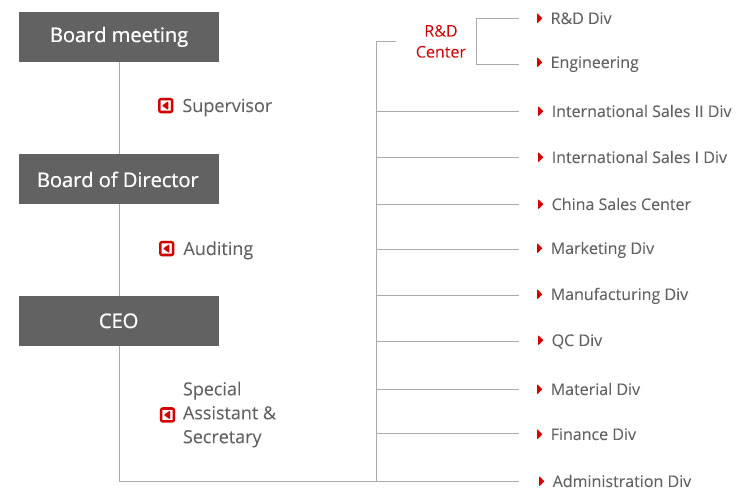Open the Manufacturing Div link
The width and height of the screenshot is (750, 500).
coord(619,295)
